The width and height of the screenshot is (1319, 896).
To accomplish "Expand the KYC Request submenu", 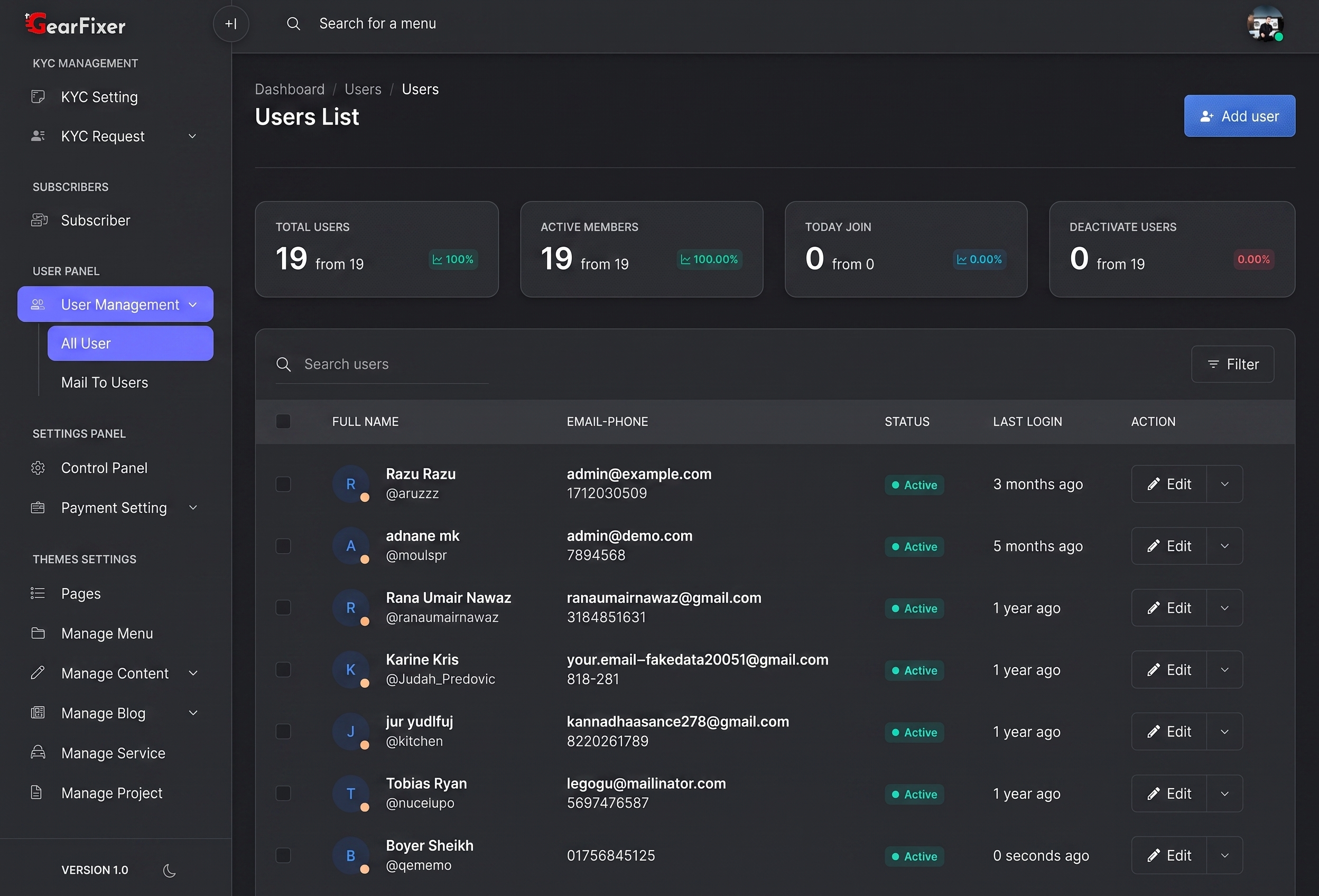I will click(x=192, y=136).
